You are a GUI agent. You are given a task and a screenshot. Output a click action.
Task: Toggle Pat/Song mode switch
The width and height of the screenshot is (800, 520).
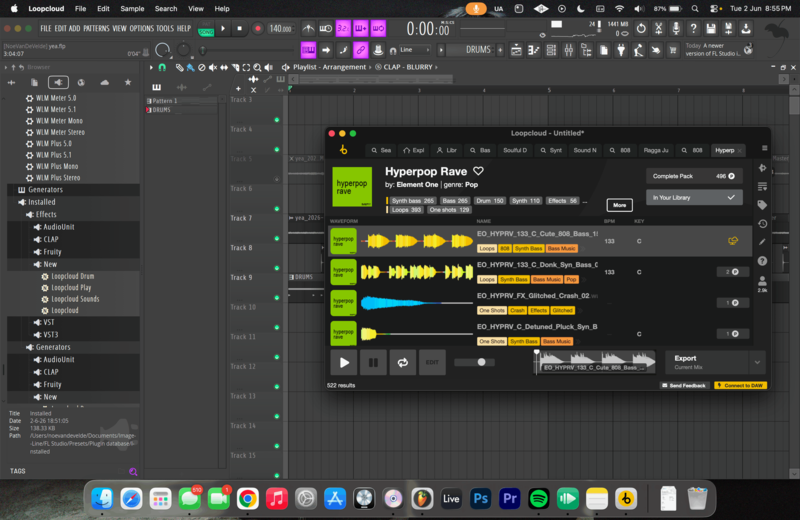(206, 29)
